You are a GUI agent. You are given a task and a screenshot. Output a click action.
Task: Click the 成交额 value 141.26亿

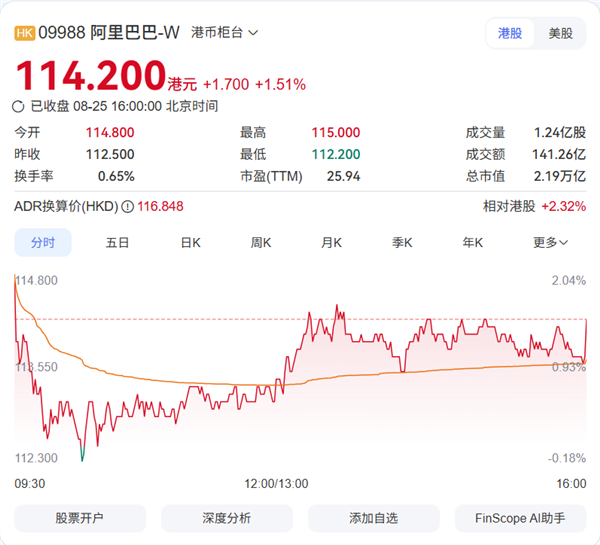click(559, 155)
